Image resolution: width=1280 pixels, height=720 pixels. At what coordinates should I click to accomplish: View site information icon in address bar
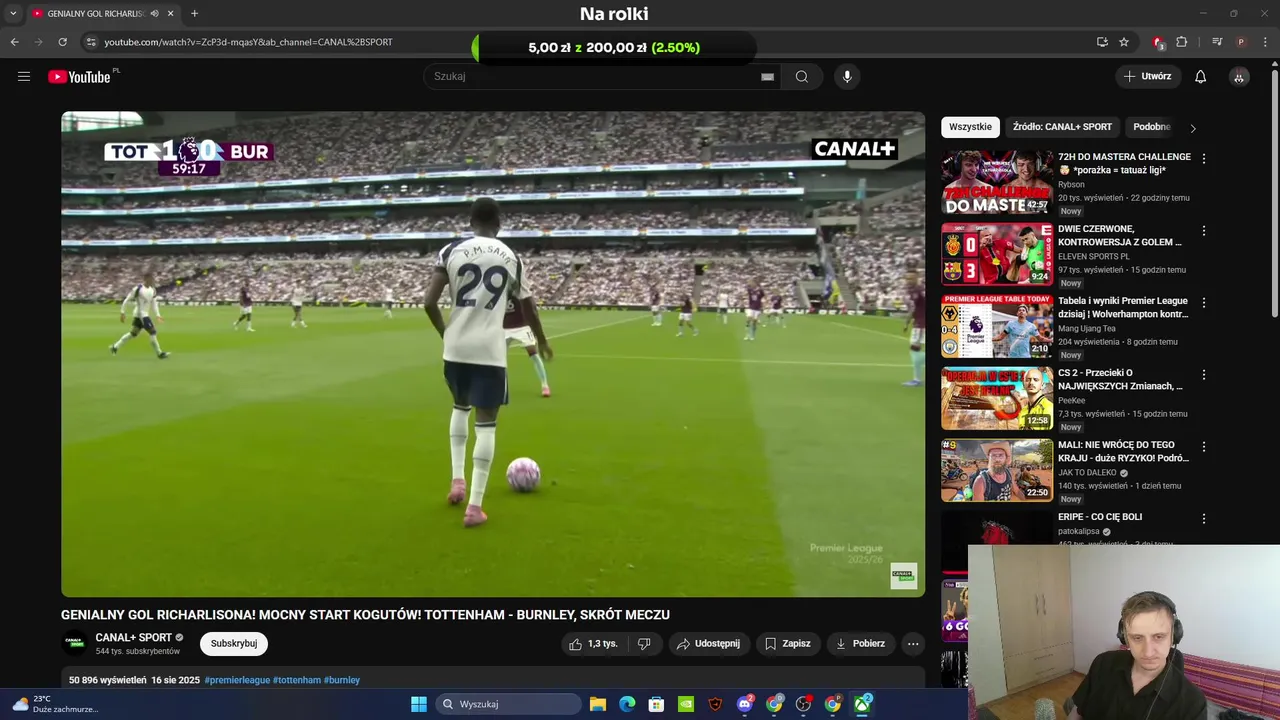[91, 42]
